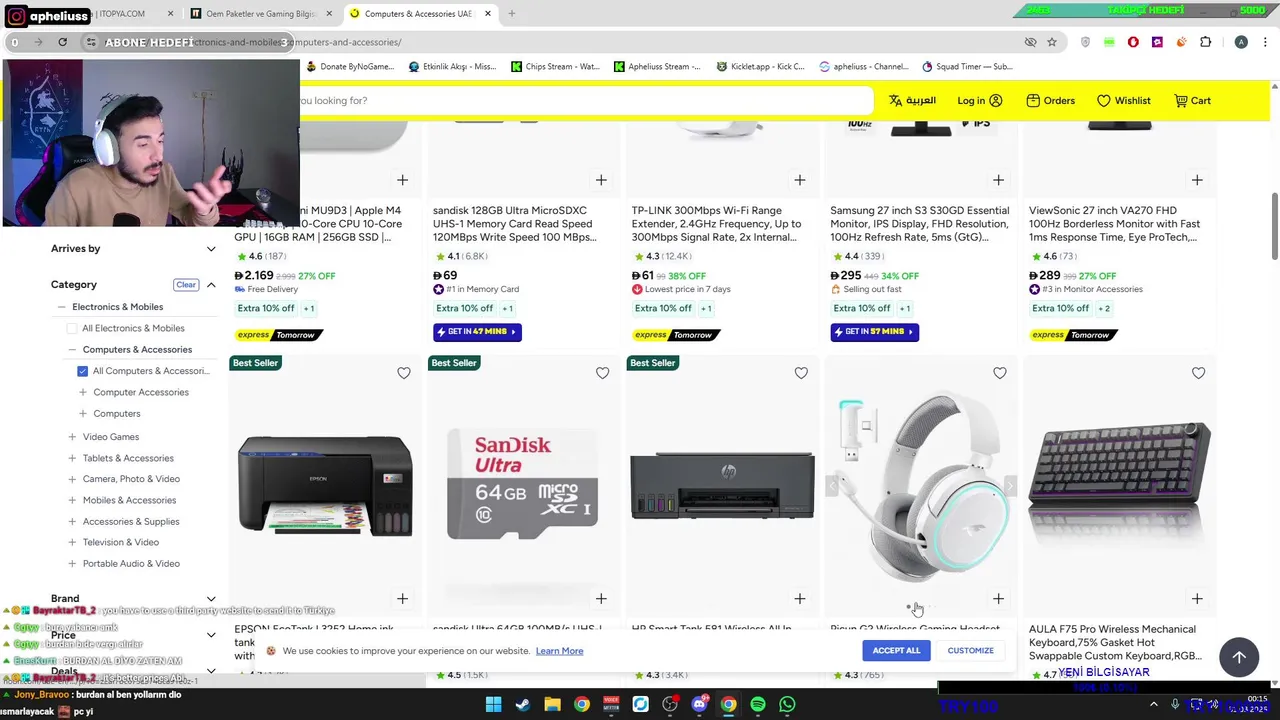Add TP-LINK range extender to cart
Viewport: 1280px width, 720px height.
800,180
